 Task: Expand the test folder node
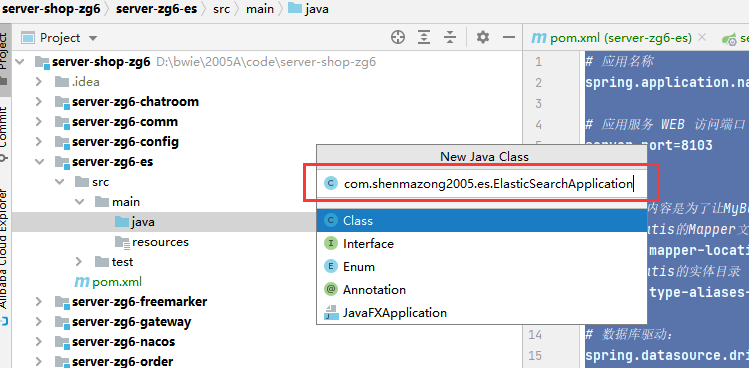click(79, 262)
